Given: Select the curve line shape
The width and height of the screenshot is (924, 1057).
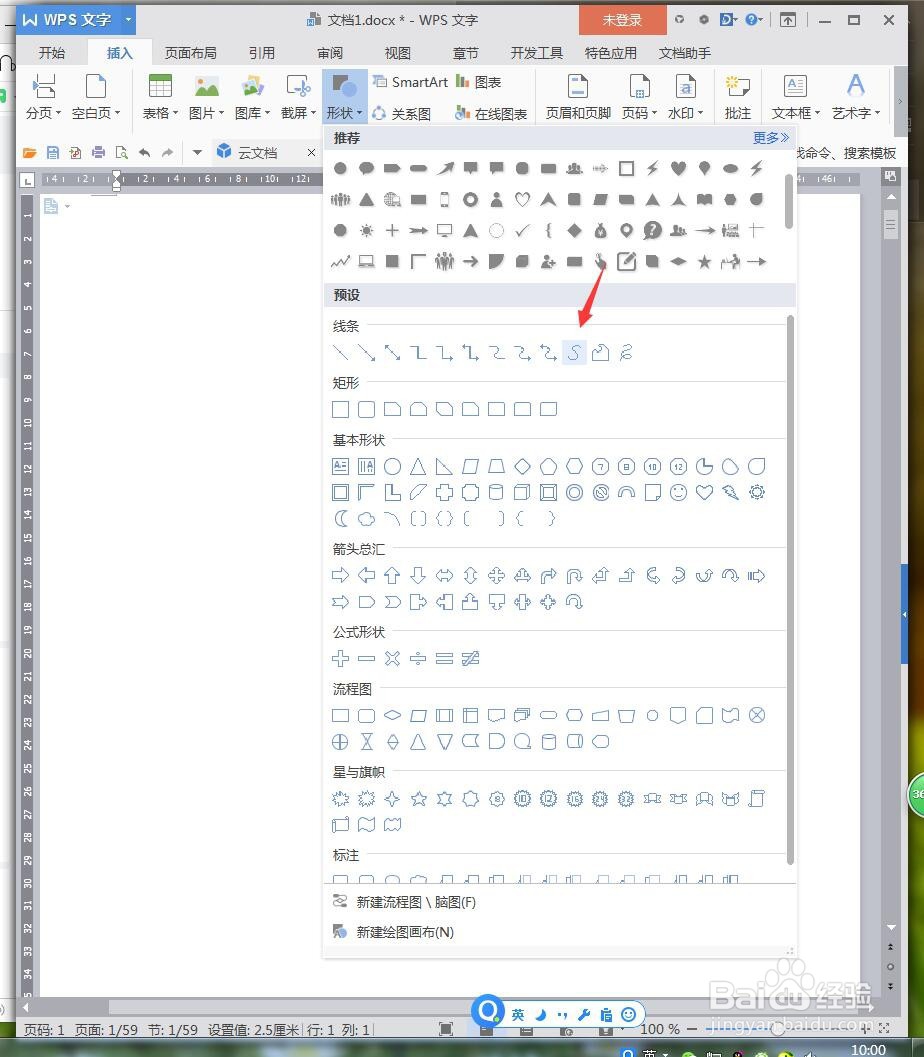Looking at the screenshot, I should 574,353.
